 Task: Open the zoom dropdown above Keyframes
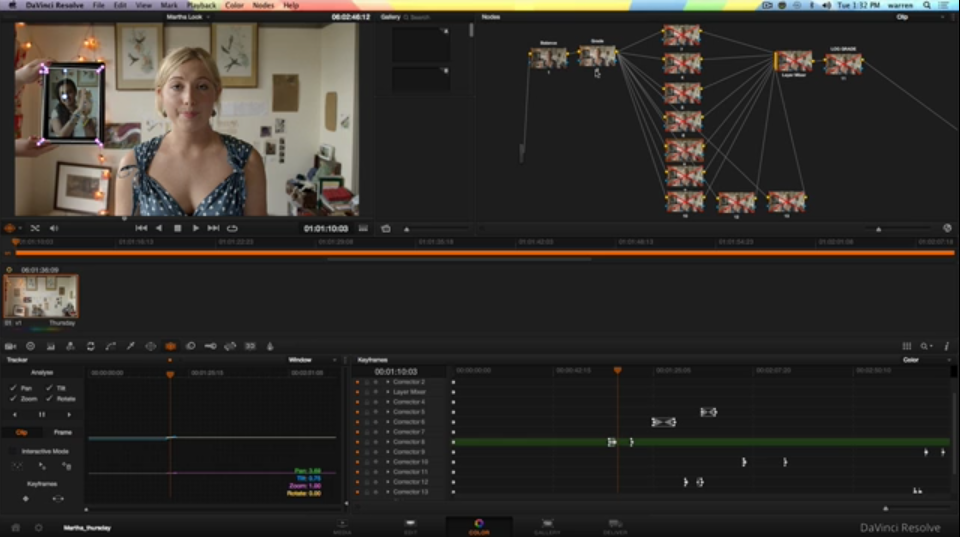click(x=926, y=346)
